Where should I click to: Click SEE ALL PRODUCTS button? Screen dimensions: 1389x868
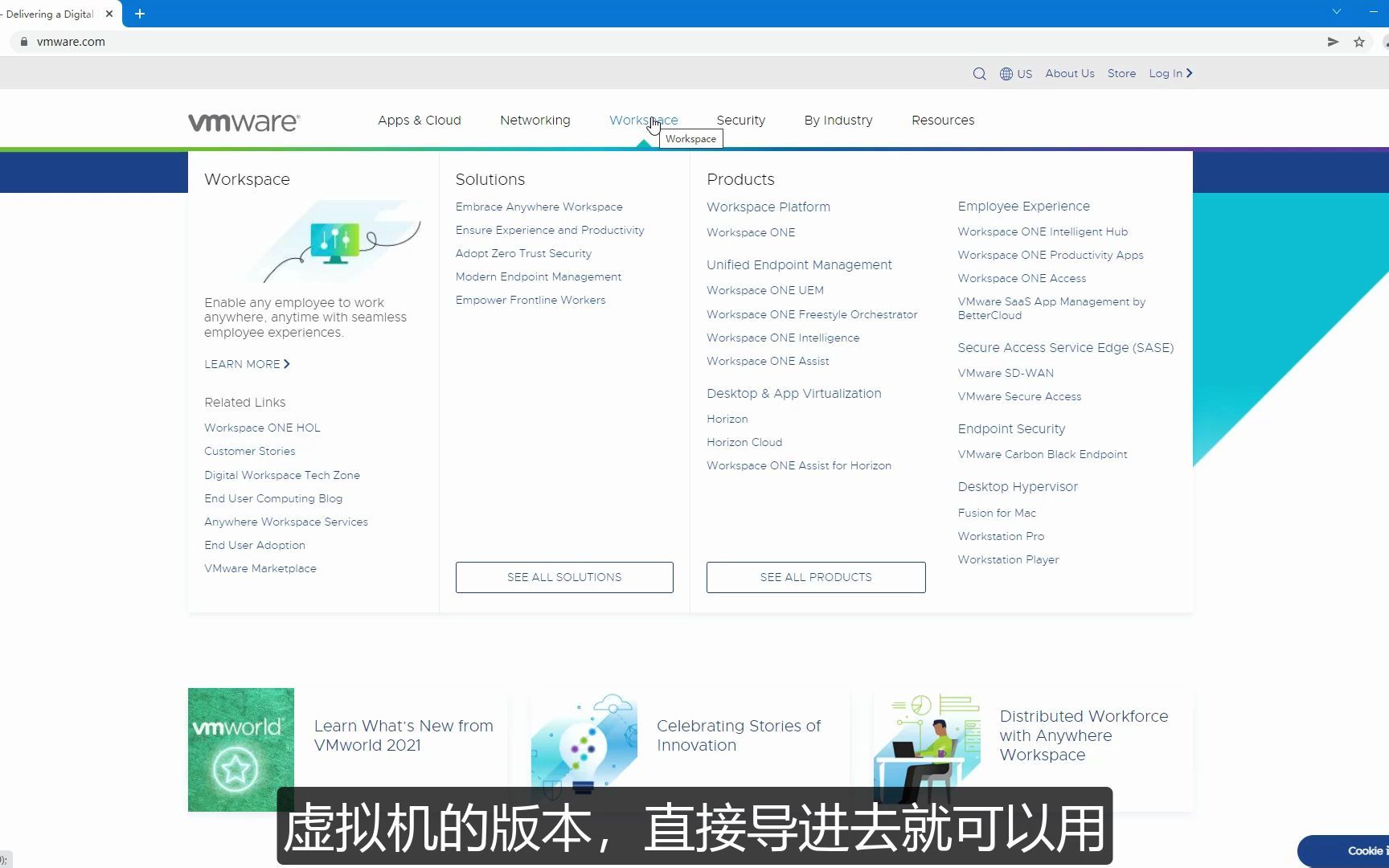[x=816, y=577]
